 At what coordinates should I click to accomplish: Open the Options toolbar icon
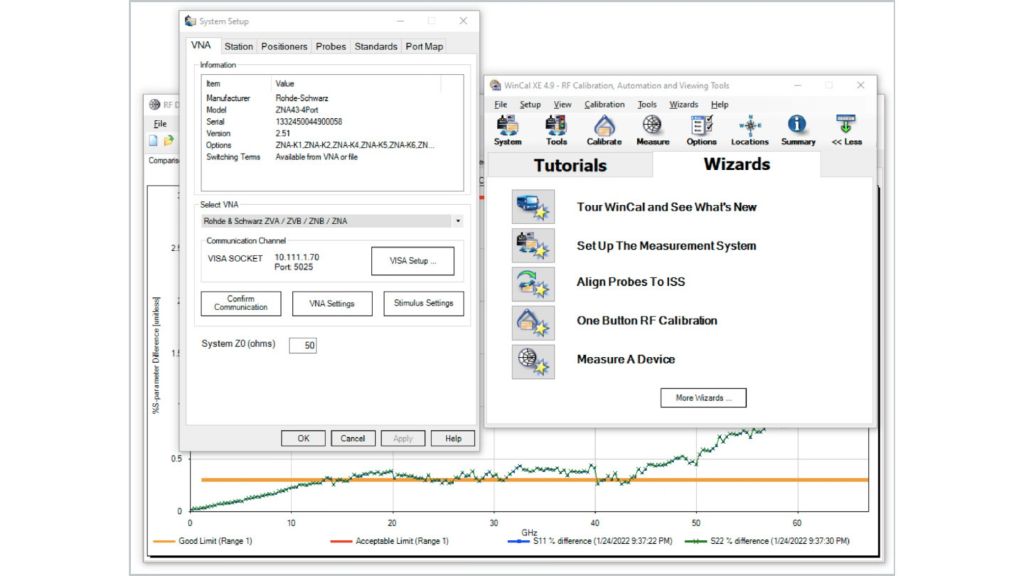coord(701,128)
